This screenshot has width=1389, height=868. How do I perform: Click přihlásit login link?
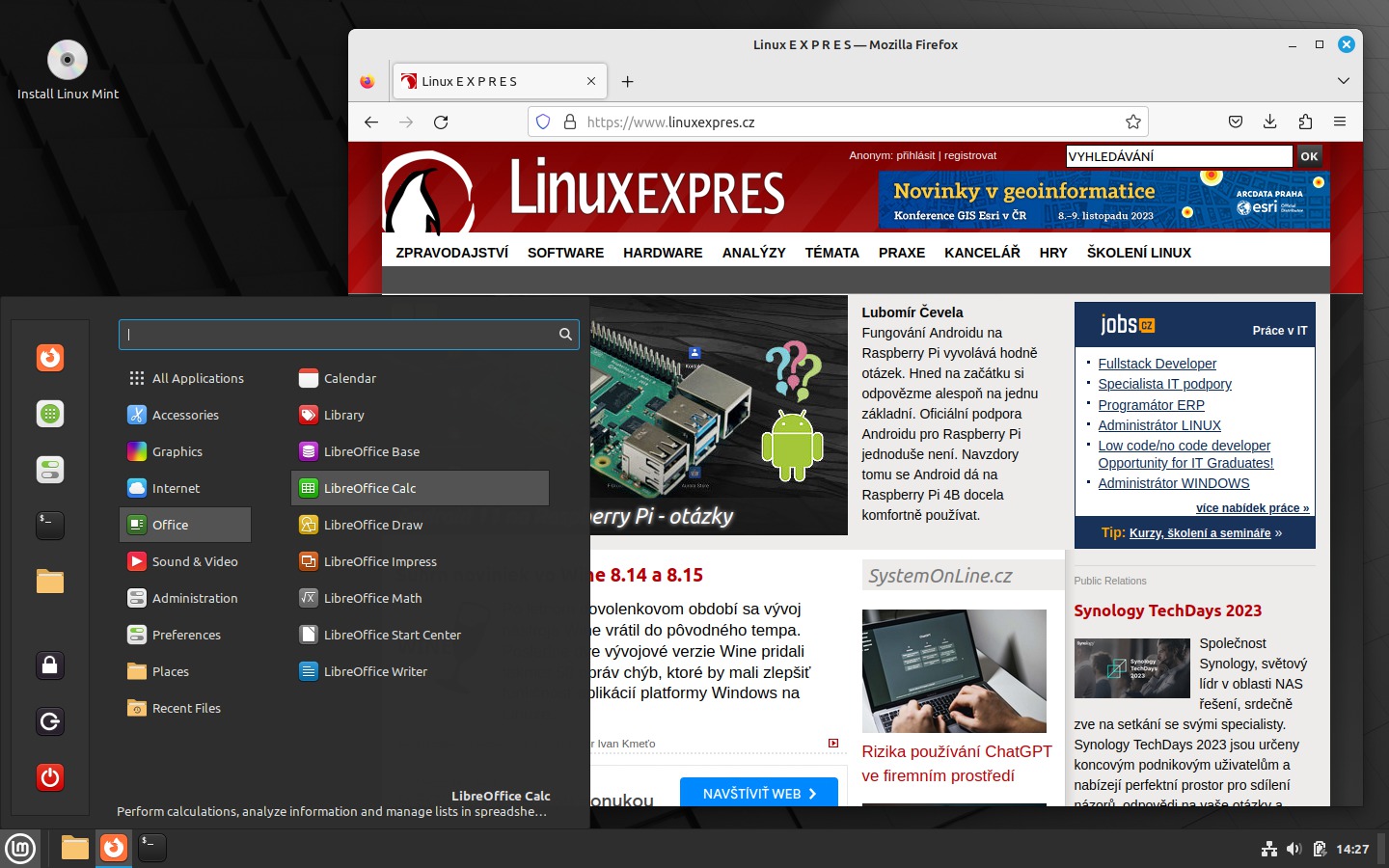(915, 155)
